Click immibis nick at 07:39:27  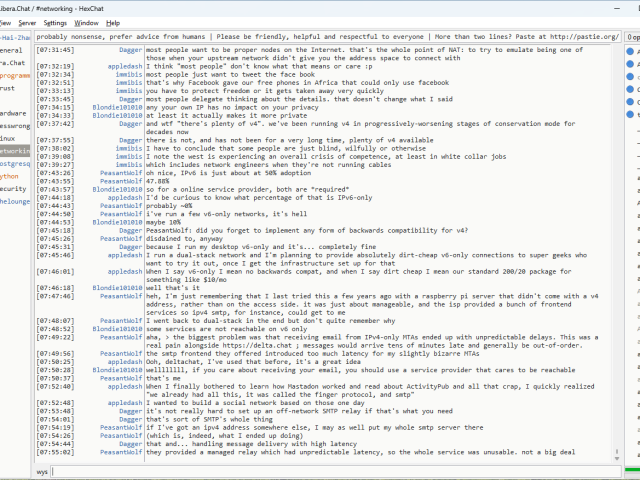click(x=129, y=165)
